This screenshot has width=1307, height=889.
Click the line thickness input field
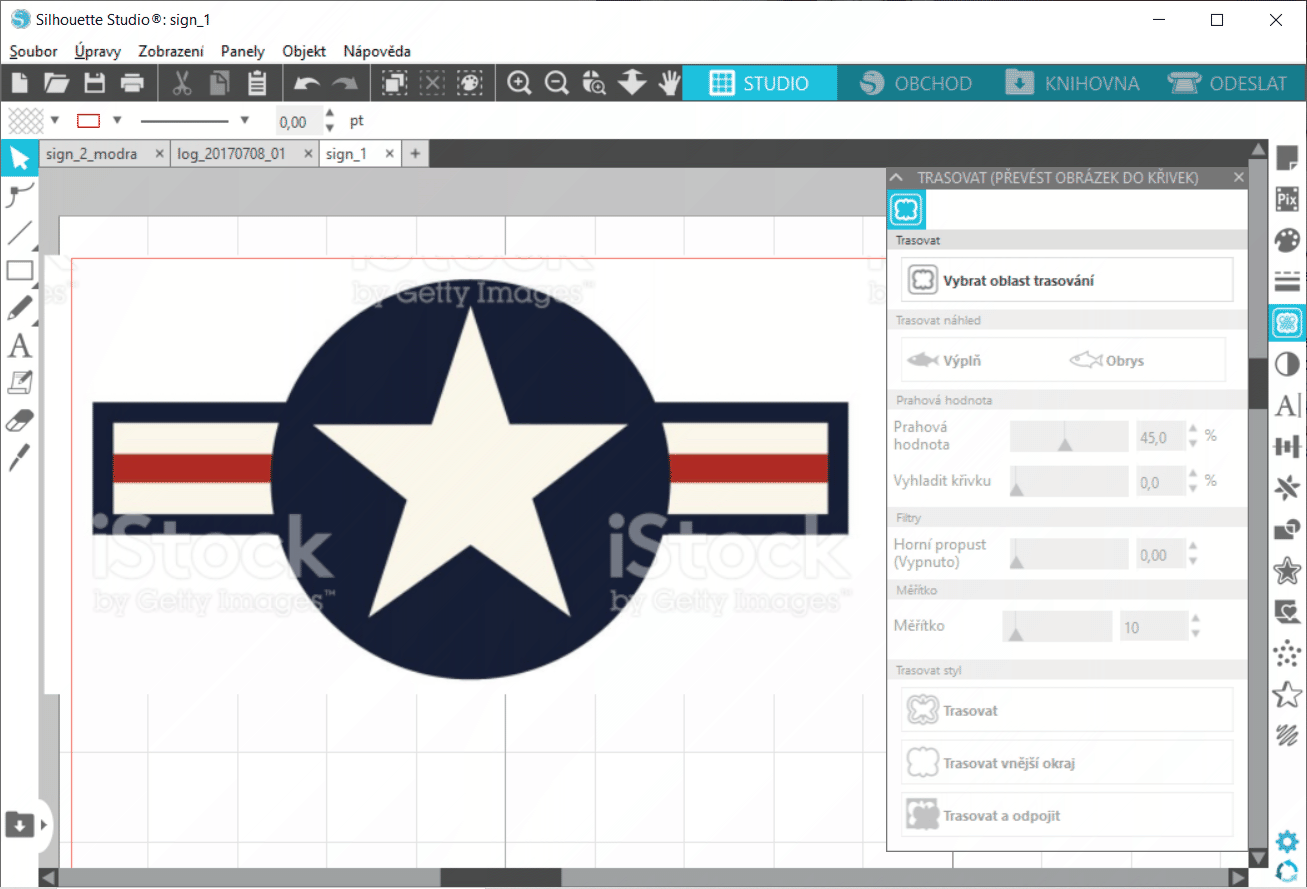pos(296,122)
